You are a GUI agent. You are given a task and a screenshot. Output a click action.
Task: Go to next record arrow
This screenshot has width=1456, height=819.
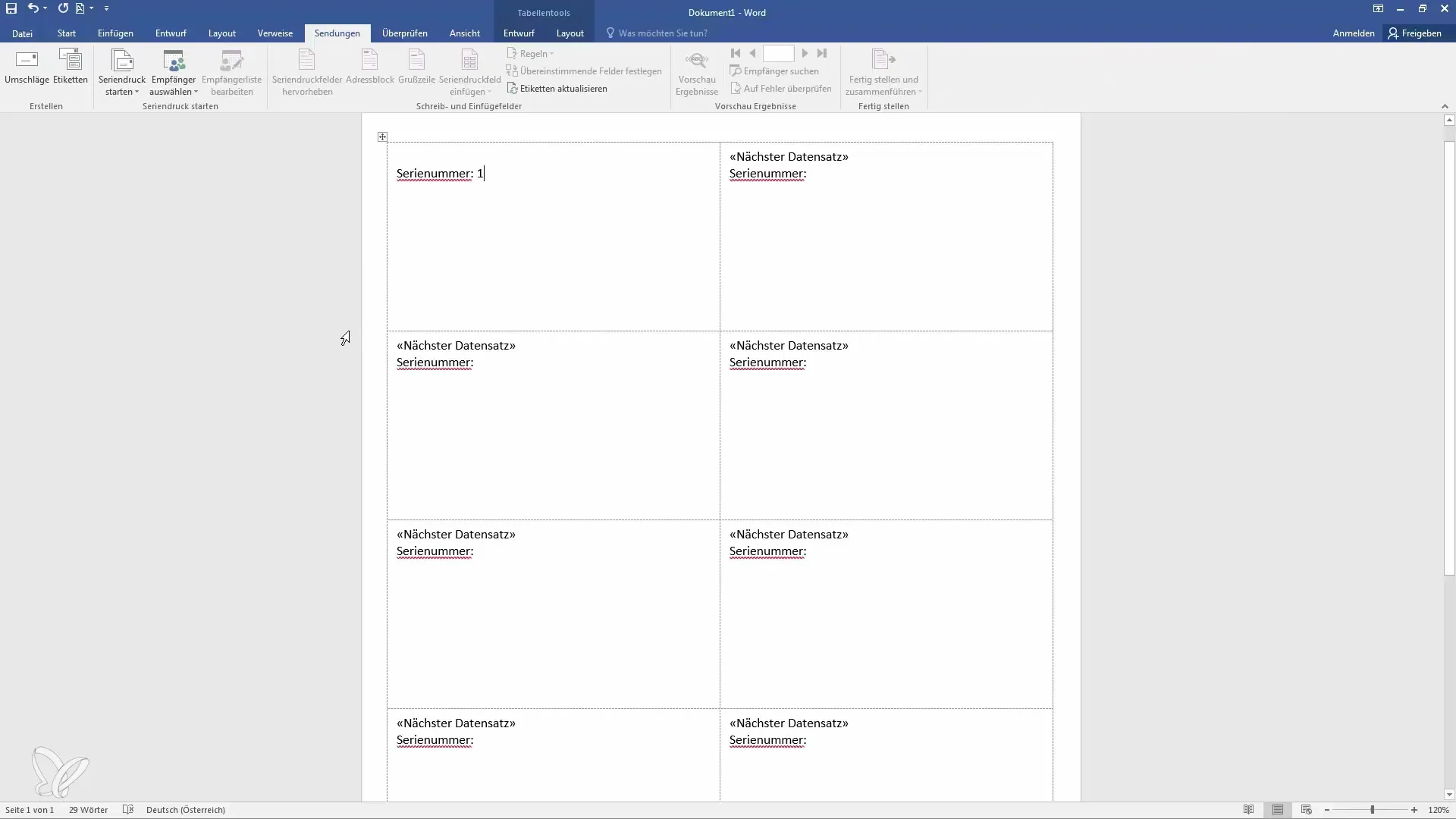click(805, 53)
